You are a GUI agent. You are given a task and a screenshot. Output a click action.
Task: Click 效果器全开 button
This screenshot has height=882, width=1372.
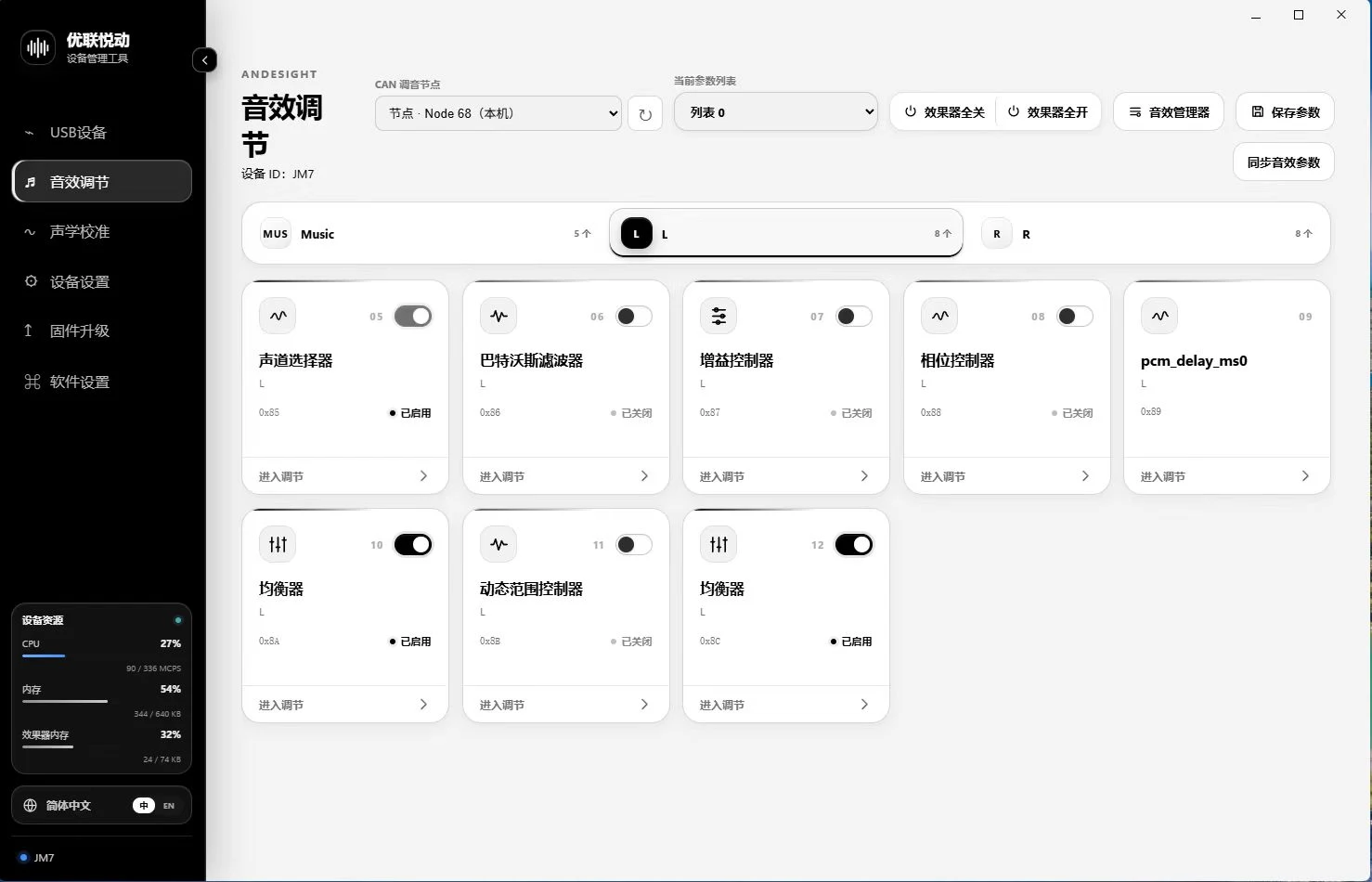point(1048,112)
